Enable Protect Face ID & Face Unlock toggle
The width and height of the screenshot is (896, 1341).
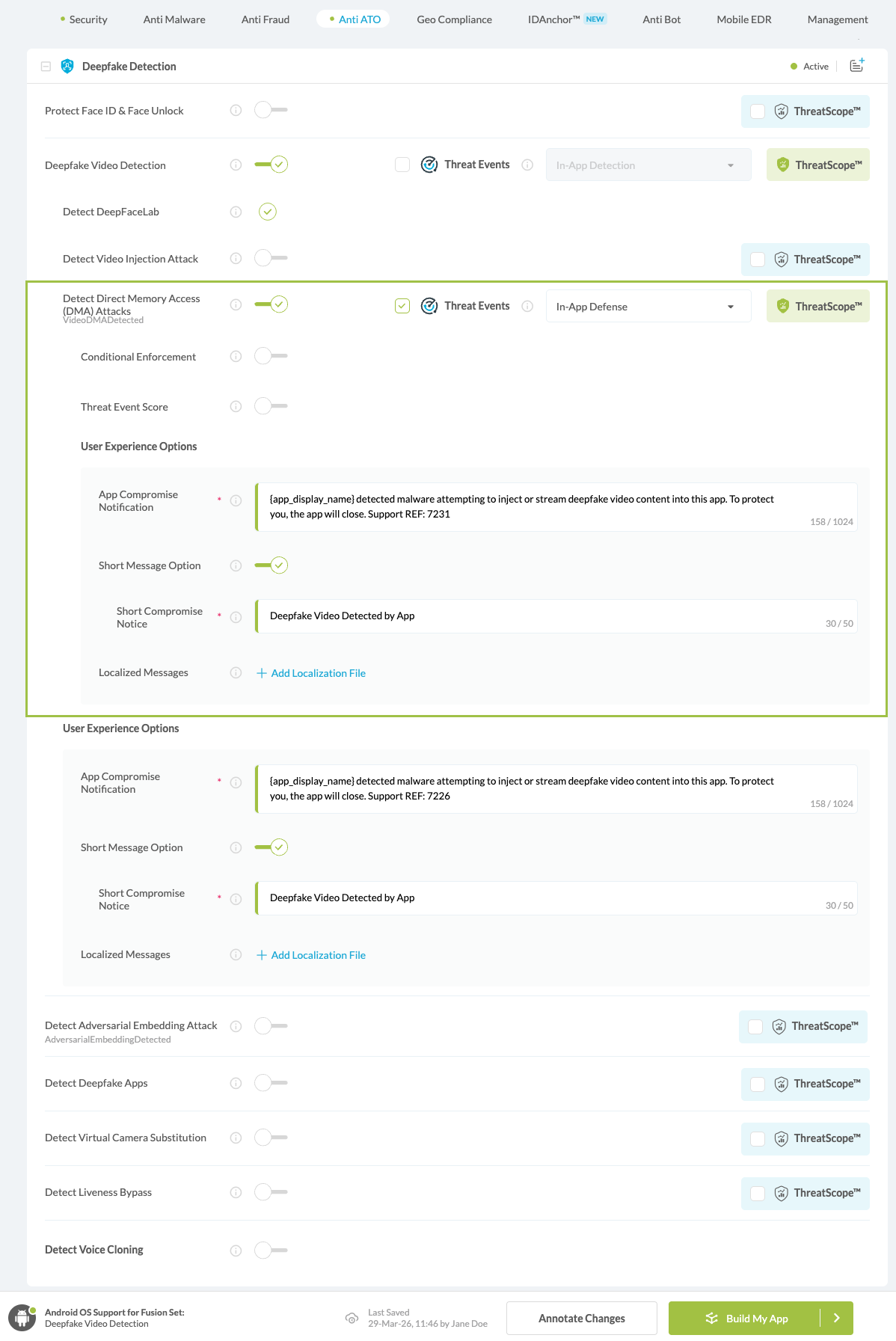tap(271, 110)
